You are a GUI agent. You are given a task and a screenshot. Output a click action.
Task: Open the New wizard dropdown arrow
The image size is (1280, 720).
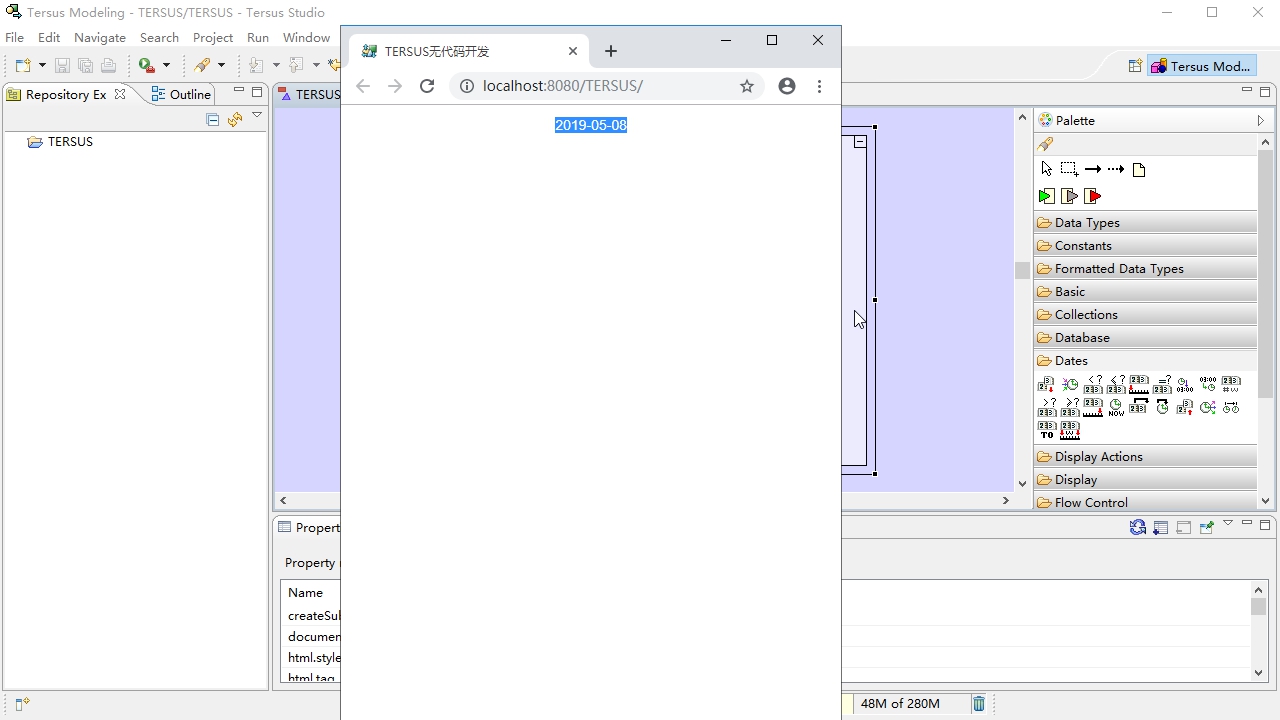(x=42, y=65)
